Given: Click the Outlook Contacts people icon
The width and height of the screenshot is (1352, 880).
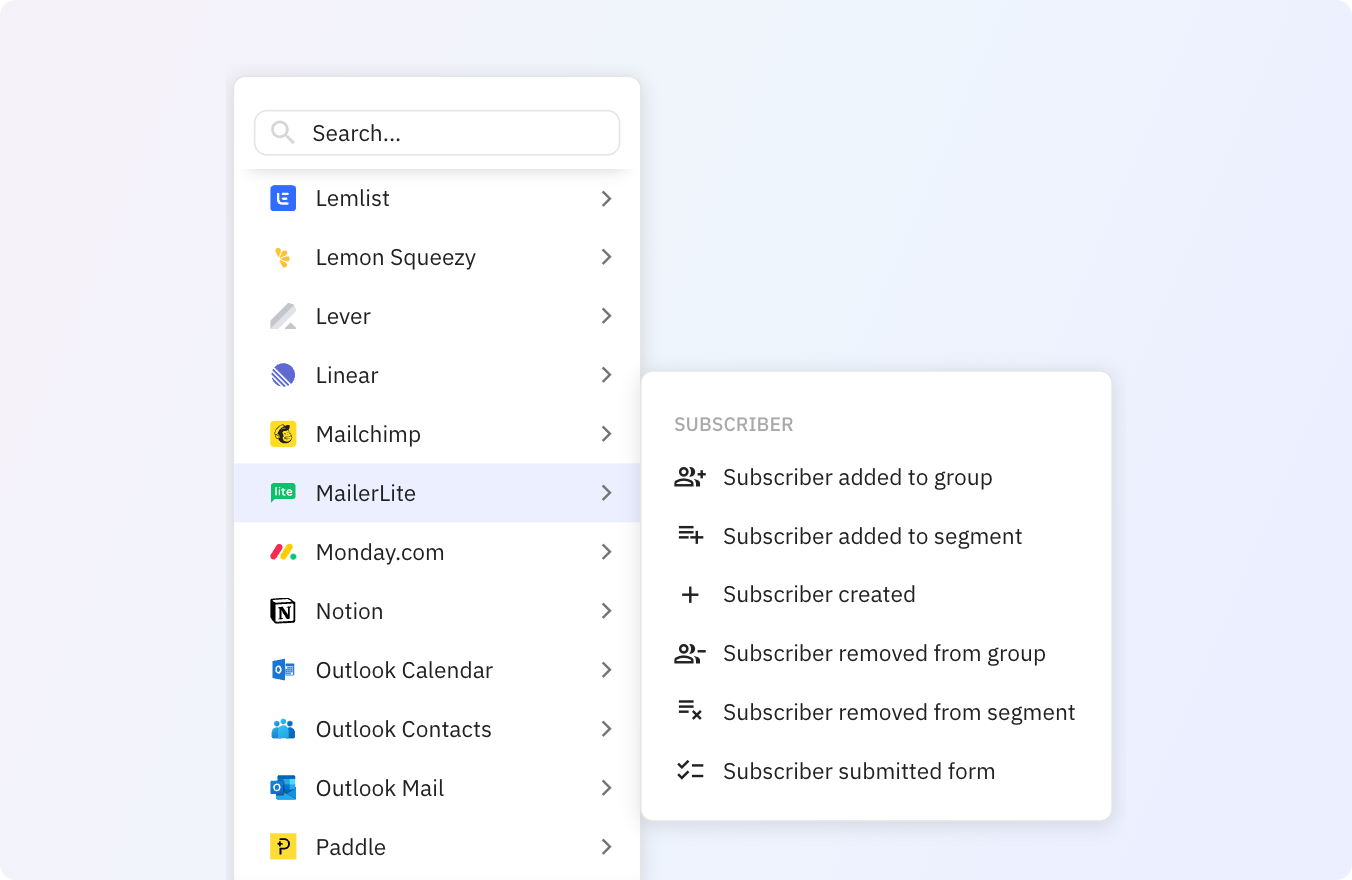Looking at the screenshot, I should click(x=283, y=729).
